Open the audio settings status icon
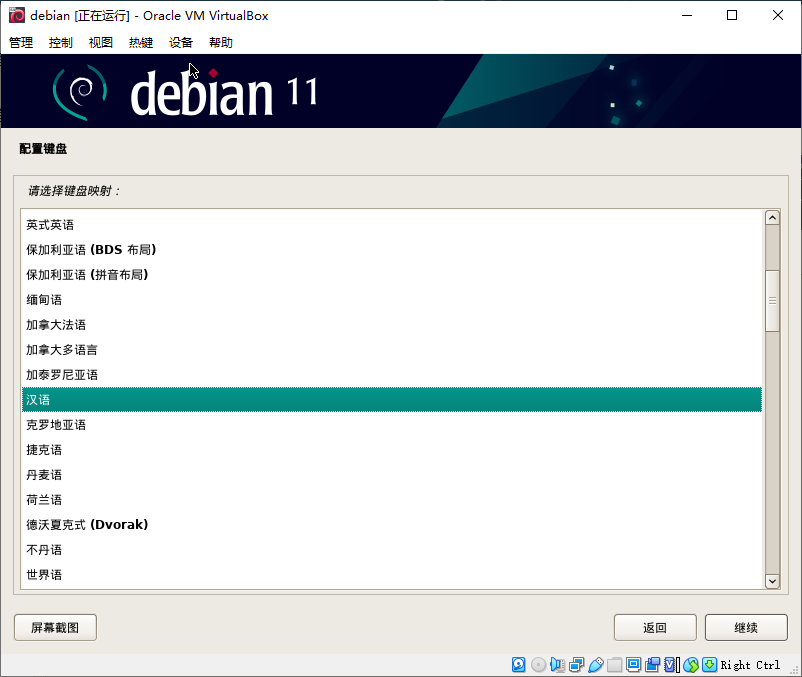The width and height of the screenshot is (802, 677). [557, 664]
